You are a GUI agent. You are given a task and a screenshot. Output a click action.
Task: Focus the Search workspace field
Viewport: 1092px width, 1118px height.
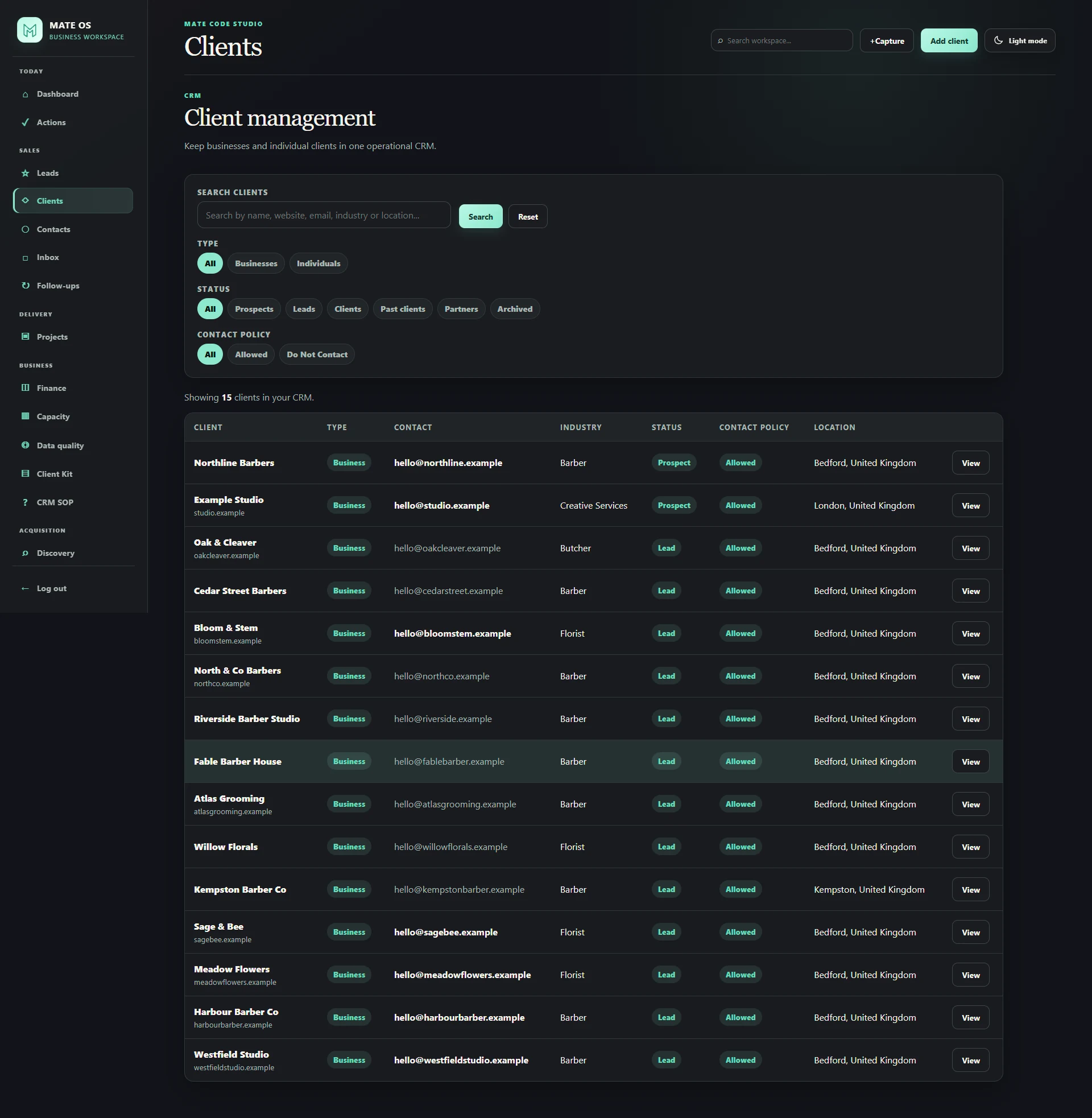coord(781,41)
